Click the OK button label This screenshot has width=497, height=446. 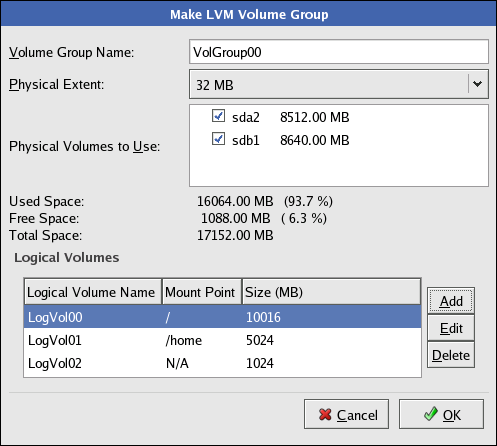point(452,415)
